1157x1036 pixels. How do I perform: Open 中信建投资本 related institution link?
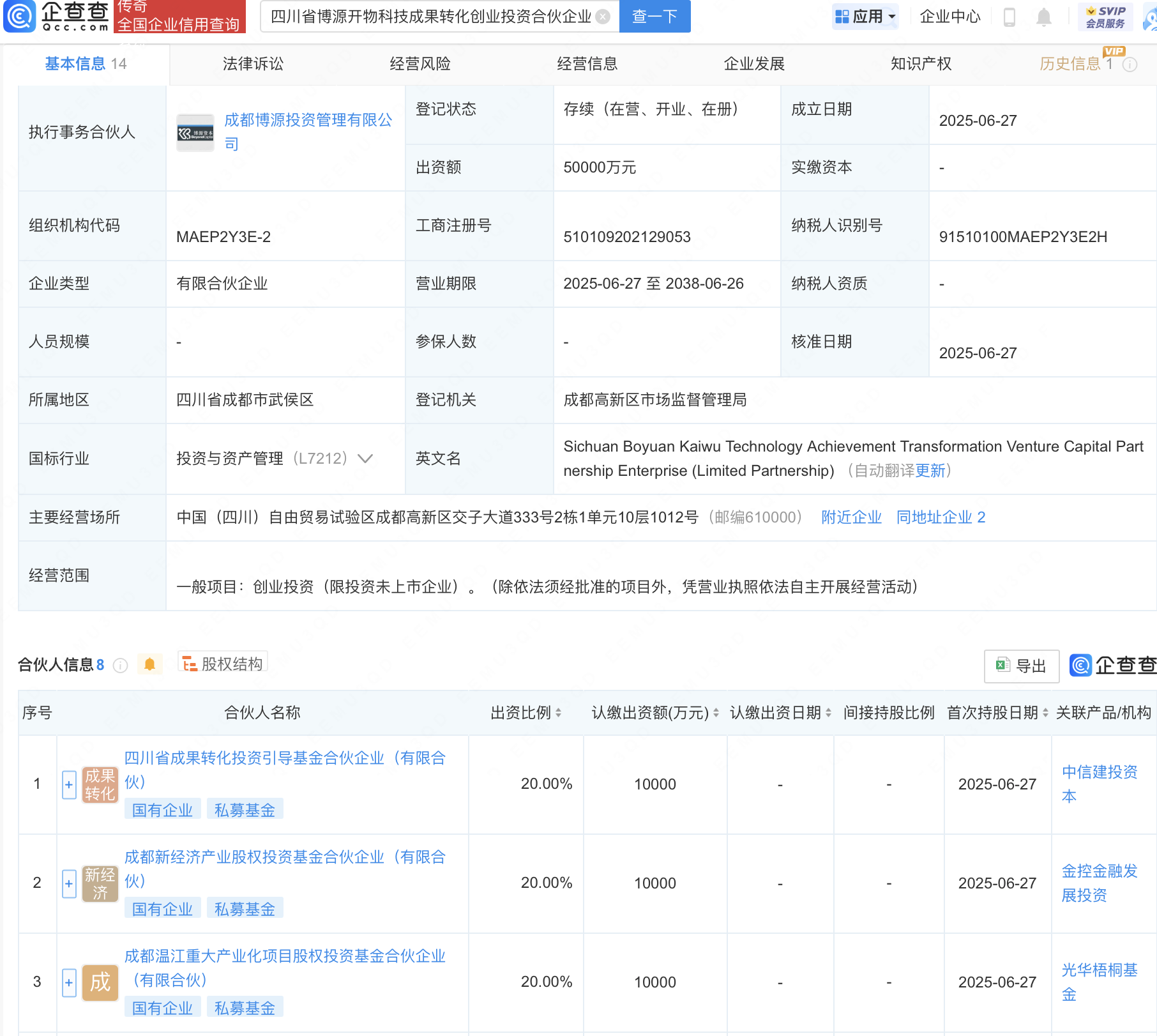point(1100,784)
